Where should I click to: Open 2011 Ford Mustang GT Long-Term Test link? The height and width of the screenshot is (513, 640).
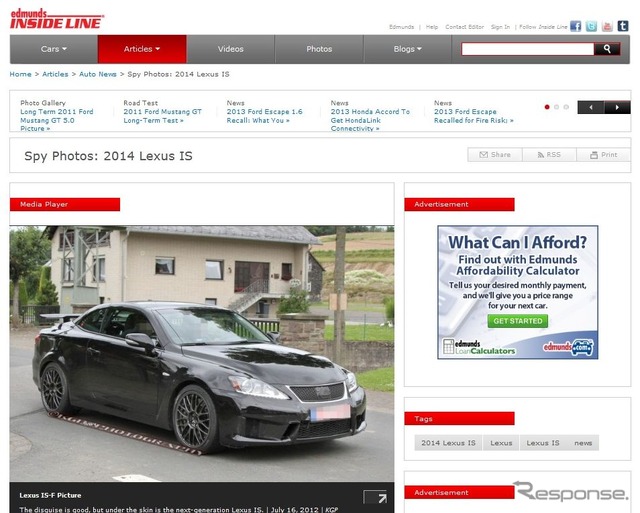[162, 116]
